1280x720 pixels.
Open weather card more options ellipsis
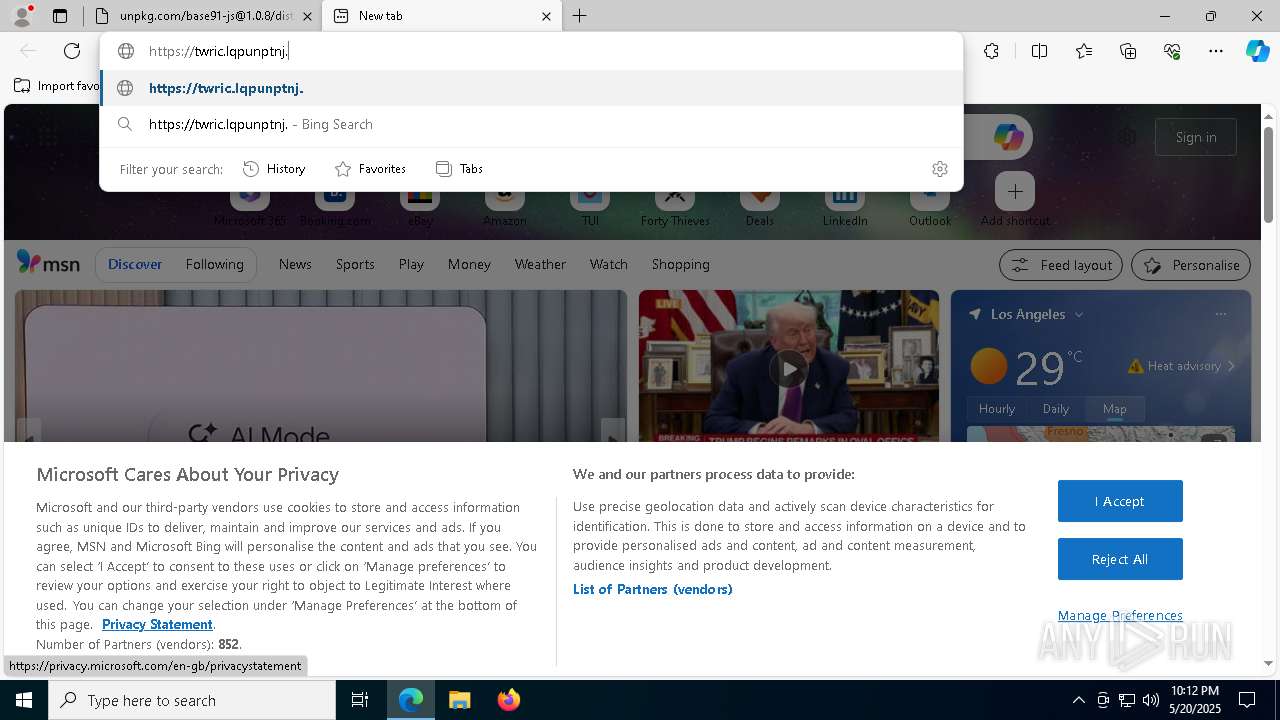(1220, 314)
